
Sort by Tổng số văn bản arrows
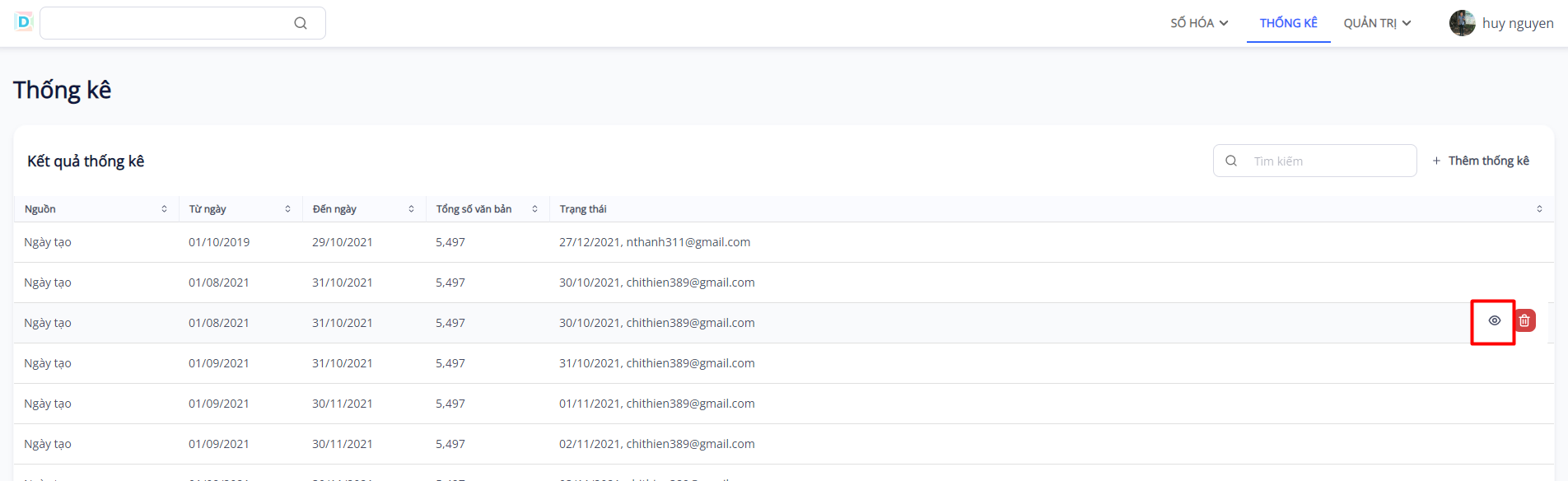pos(534,209)
